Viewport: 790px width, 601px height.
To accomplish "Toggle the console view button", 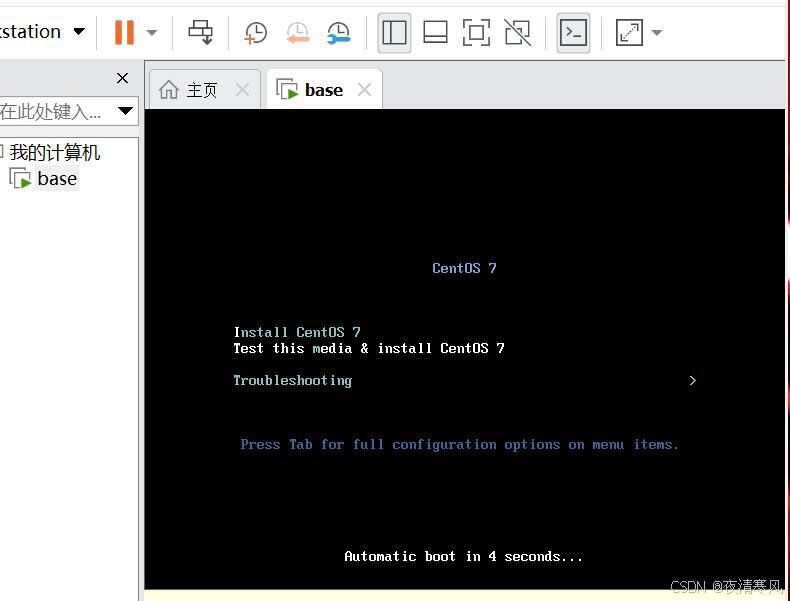I will (x=573, y=33).
